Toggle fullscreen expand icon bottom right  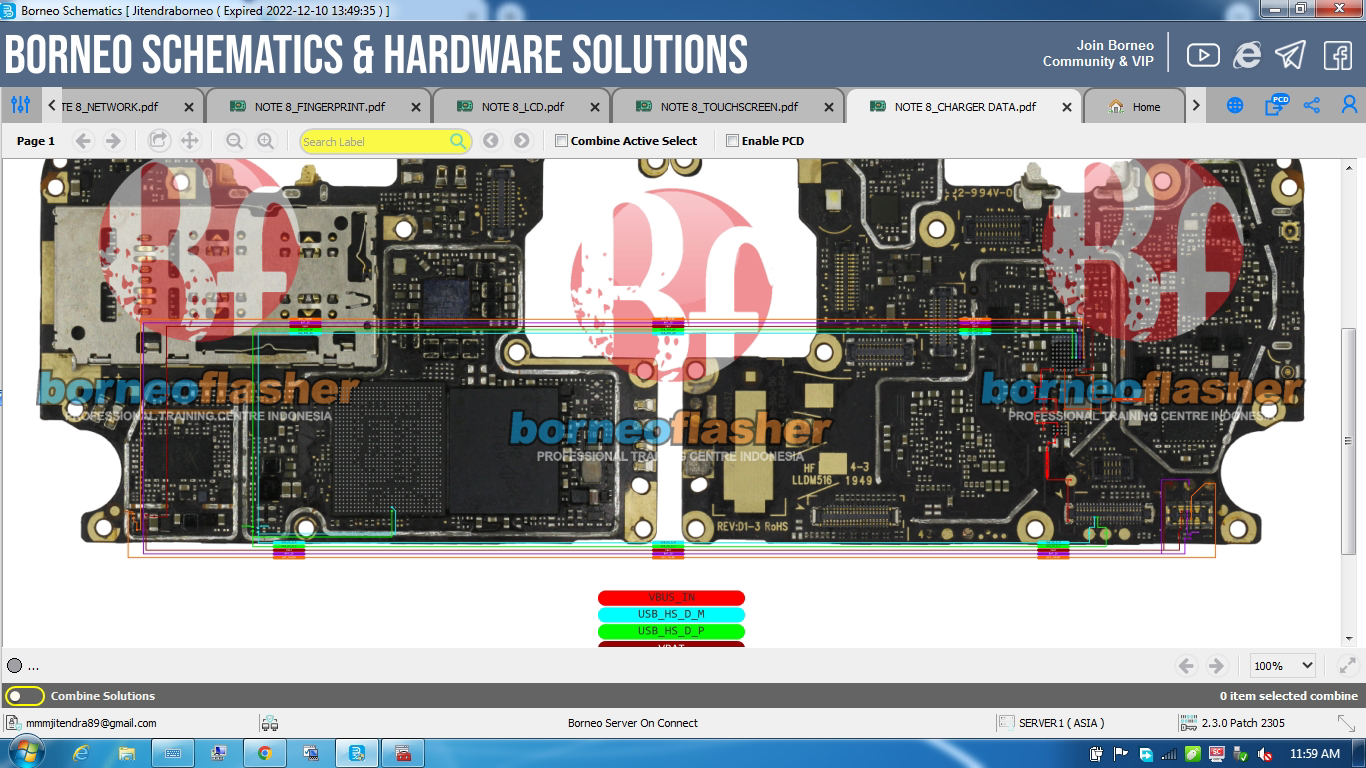click(1347, 665)
